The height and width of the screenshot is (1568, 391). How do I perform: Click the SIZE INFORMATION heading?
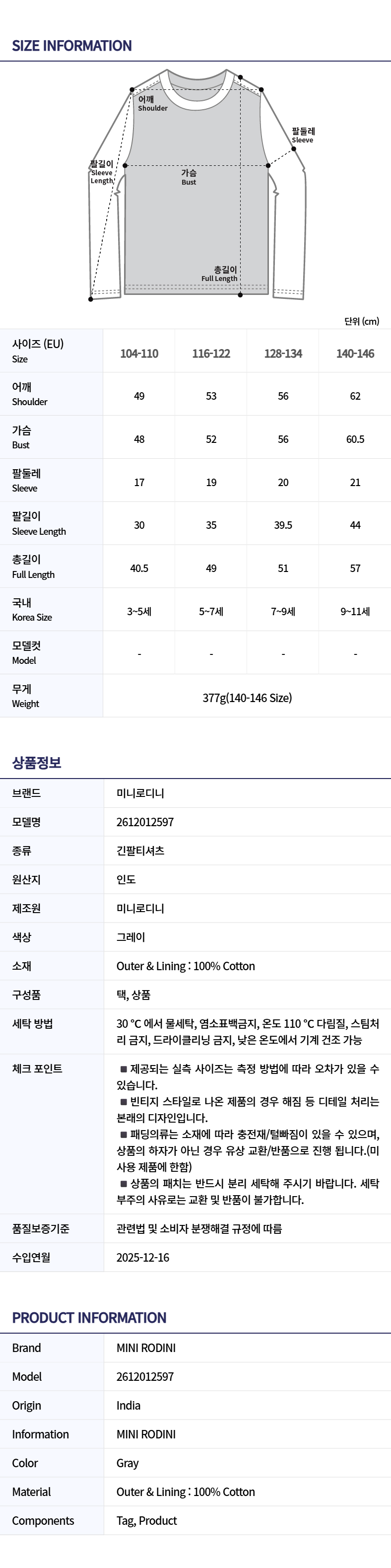click(x=72, y=46)
